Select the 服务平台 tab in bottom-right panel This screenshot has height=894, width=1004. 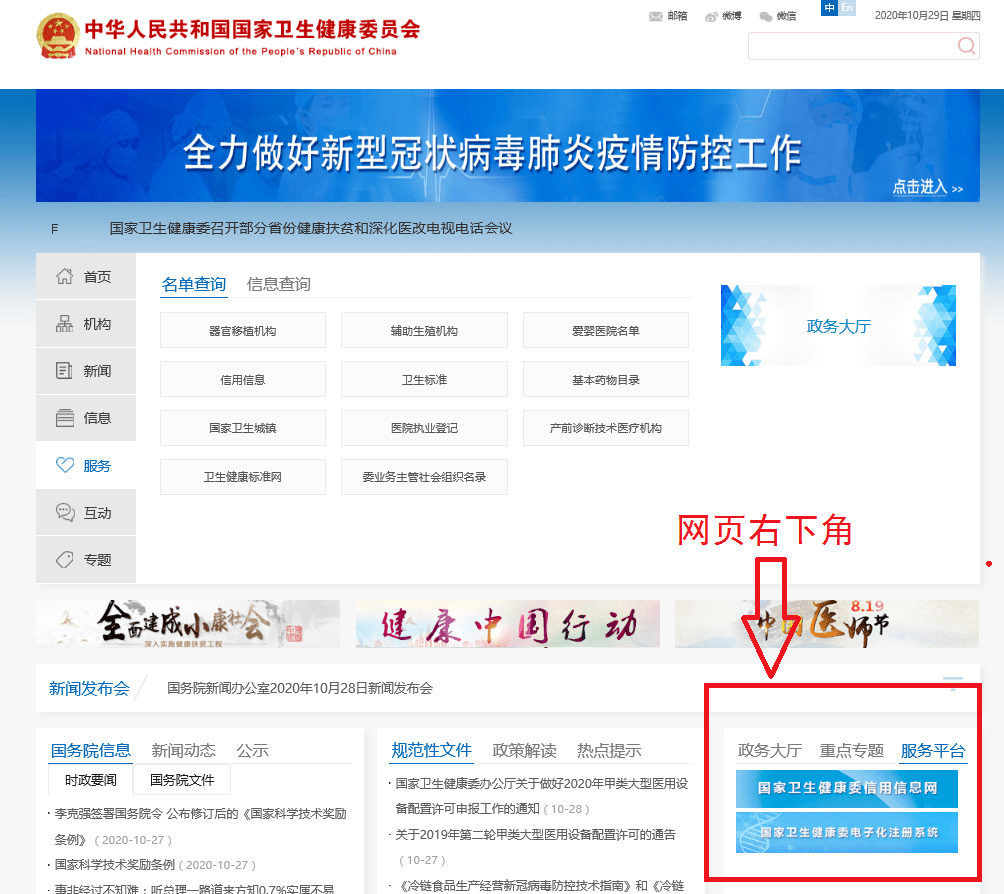pos(932,751)
